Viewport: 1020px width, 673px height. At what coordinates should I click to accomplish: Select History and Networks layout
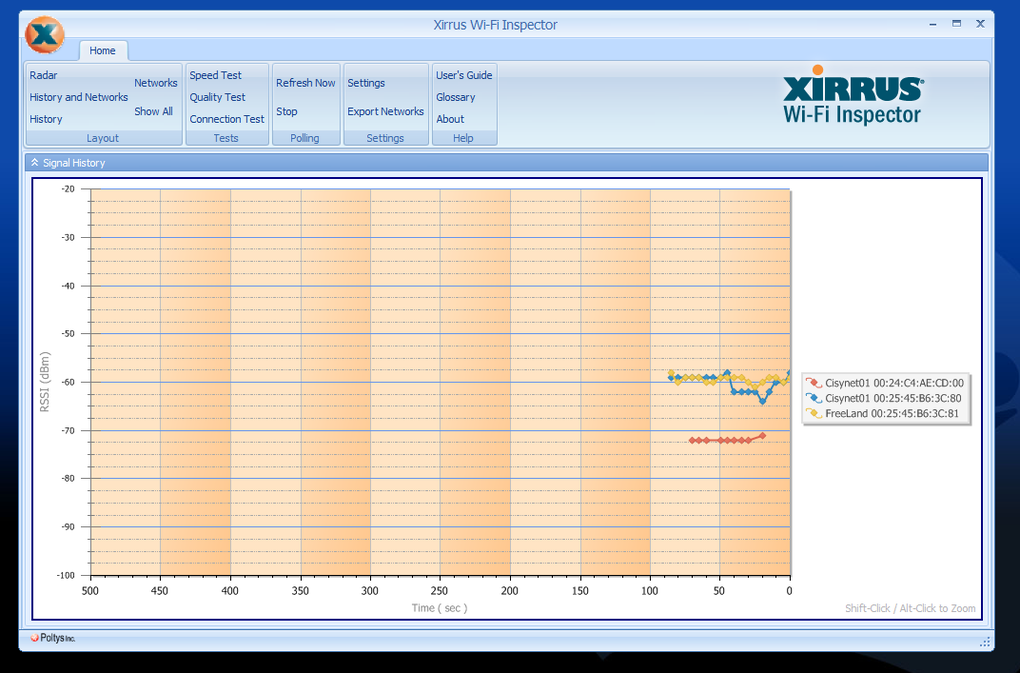79,98
